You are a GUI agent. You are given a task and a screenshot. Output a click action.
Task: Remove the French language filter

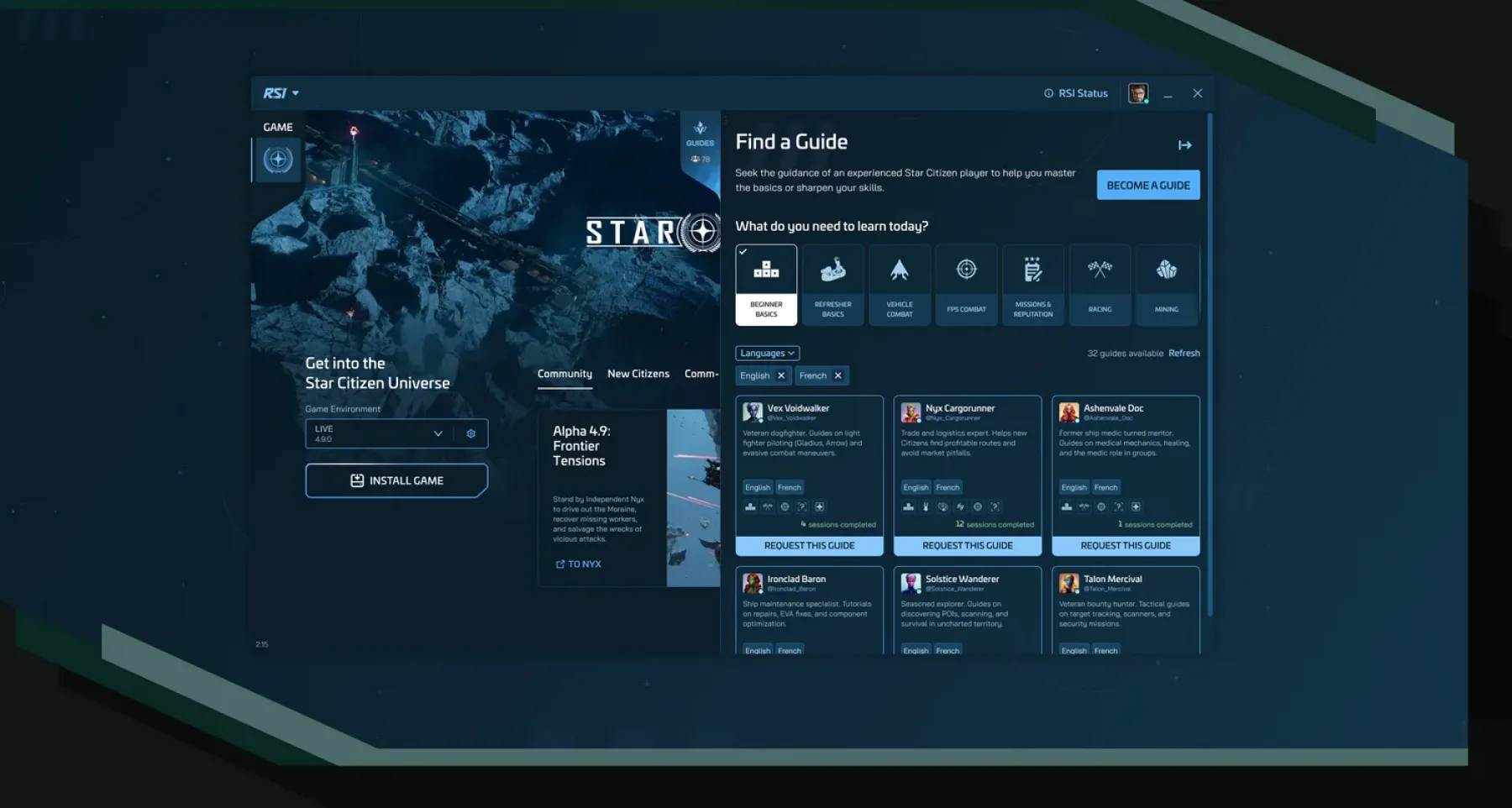[837, 375]
